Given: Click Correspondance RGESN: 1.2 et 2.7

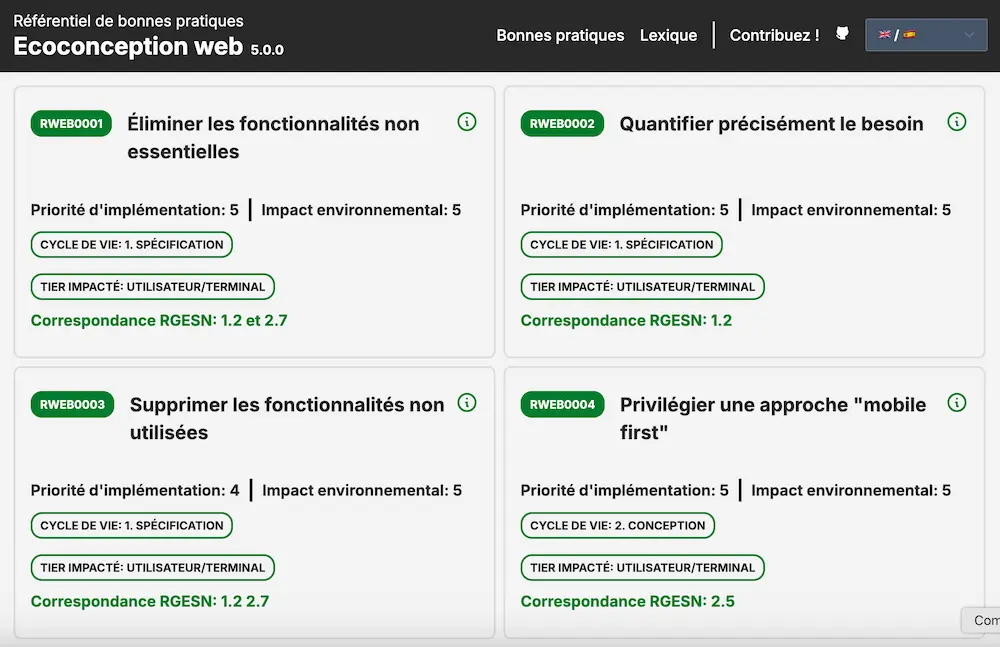Looking at the screenshot, I should tap(159, 320).
